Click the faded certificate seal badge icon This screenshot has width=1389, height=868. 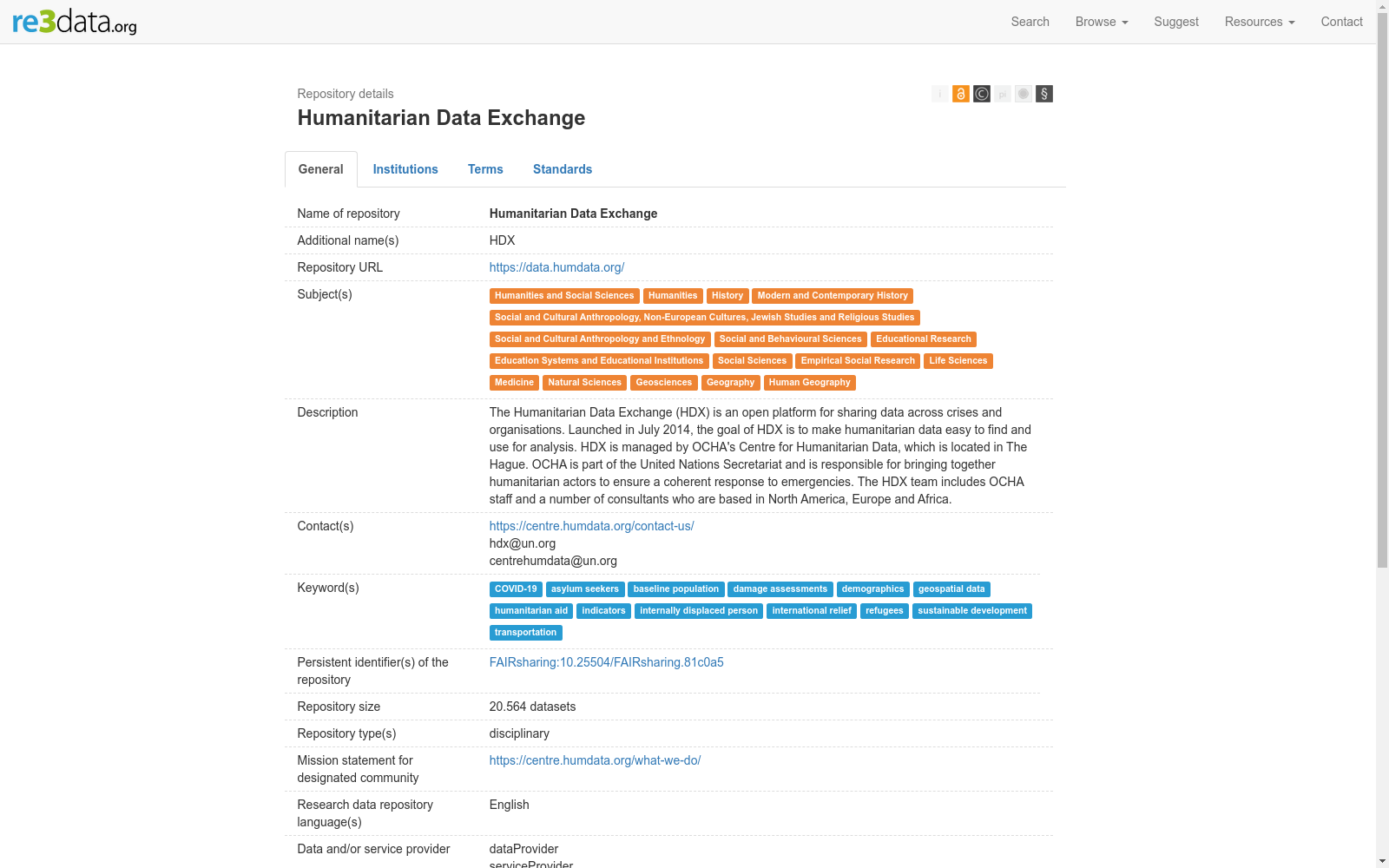(1023, 94)
